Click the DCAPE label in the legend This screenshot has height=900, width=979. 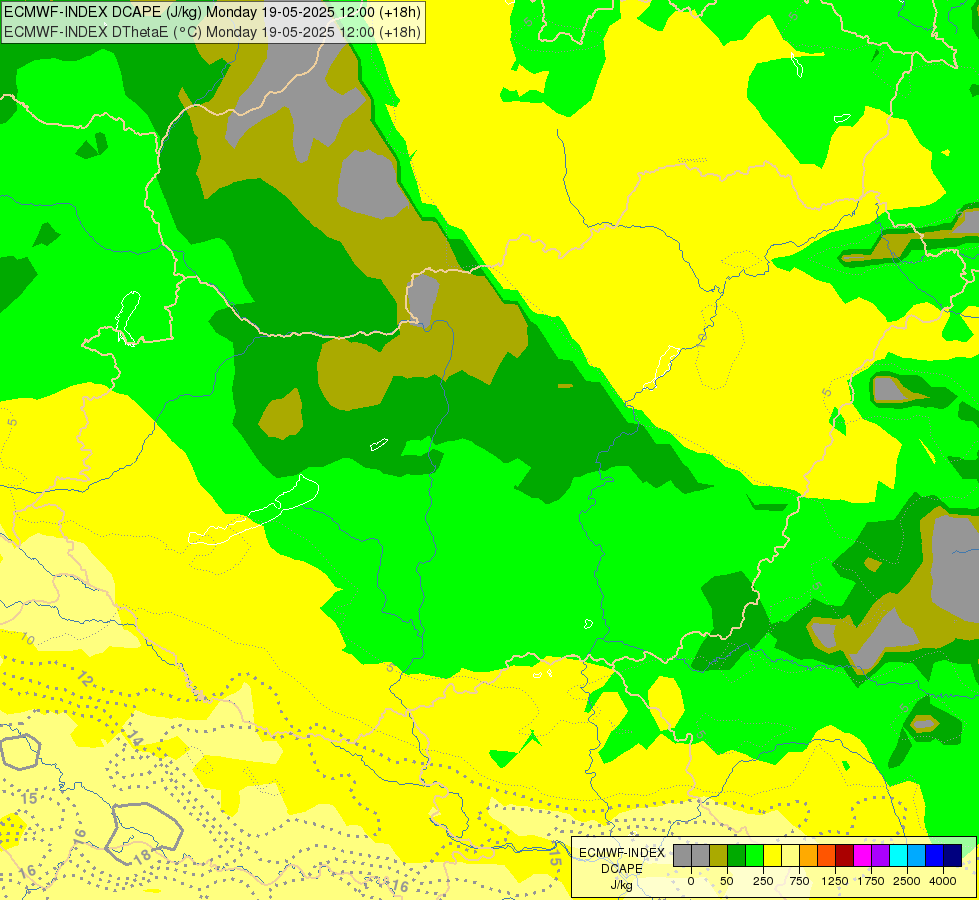[x=622, y=869]
